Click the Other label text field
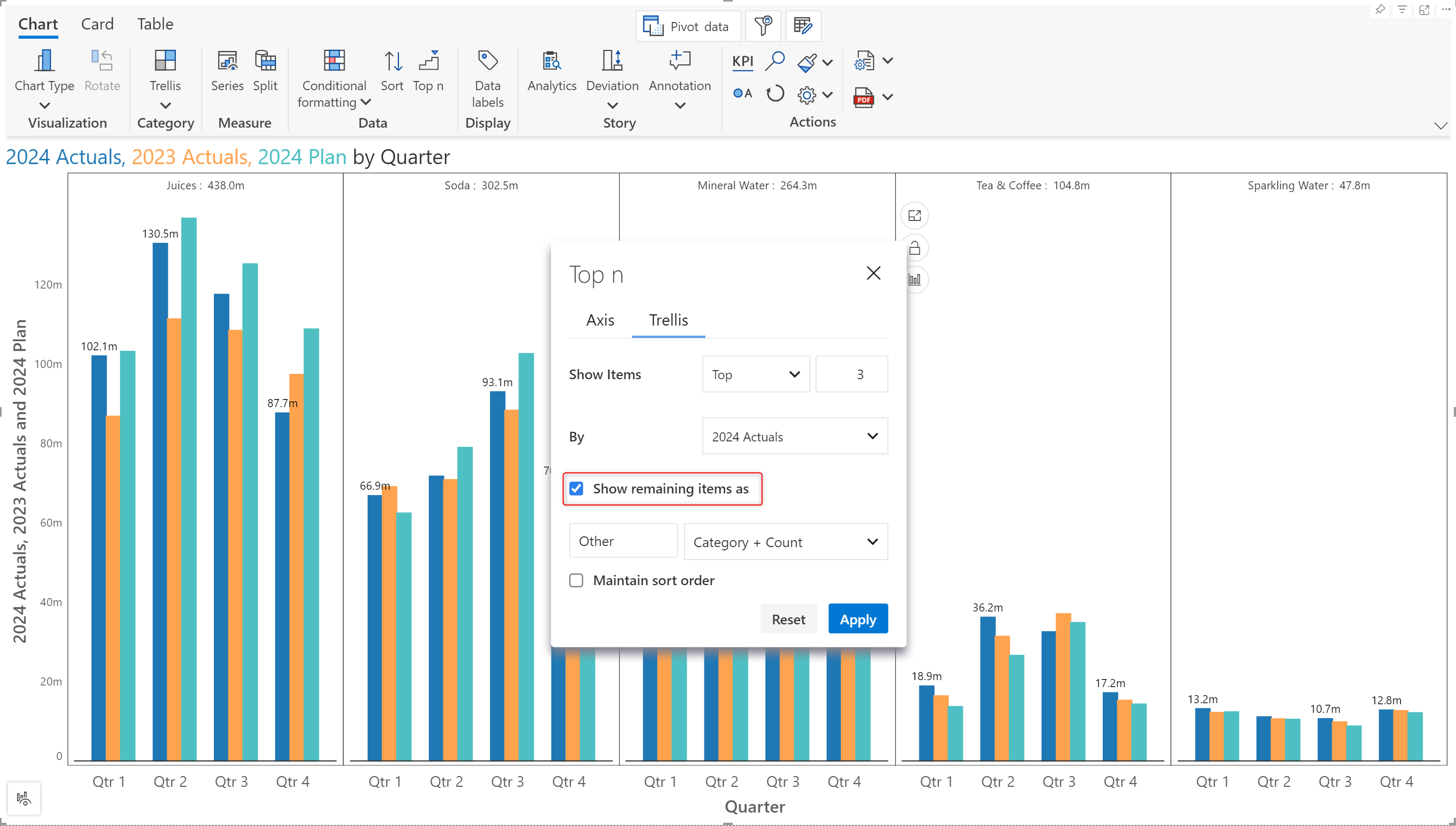1456x826 pixels. pyautogui.click(x=622, y=541)
